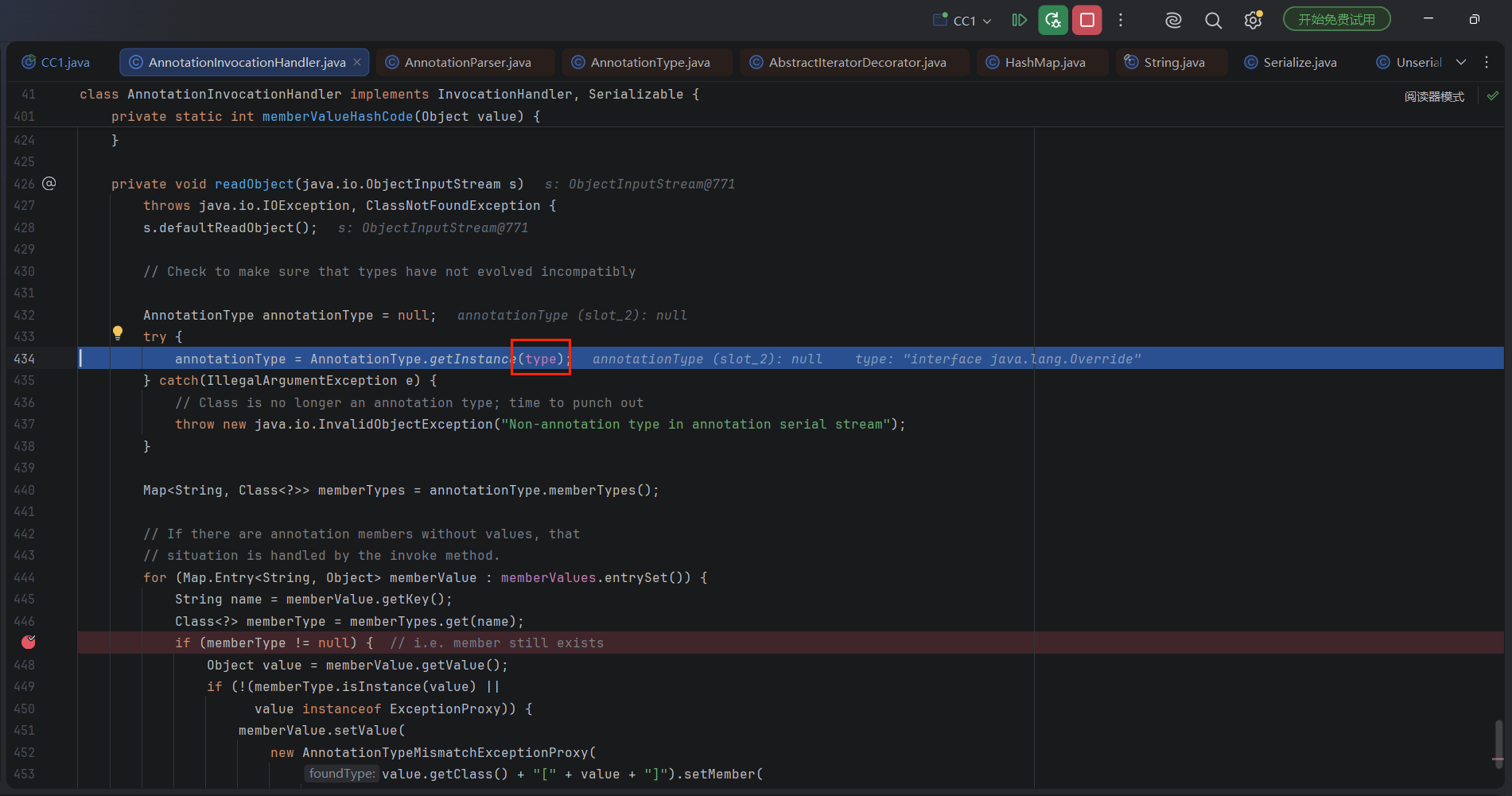Click the s.defaultReadObject() call
The image size is (1512, 796).
pyautogui.click(x=230, y=227)
